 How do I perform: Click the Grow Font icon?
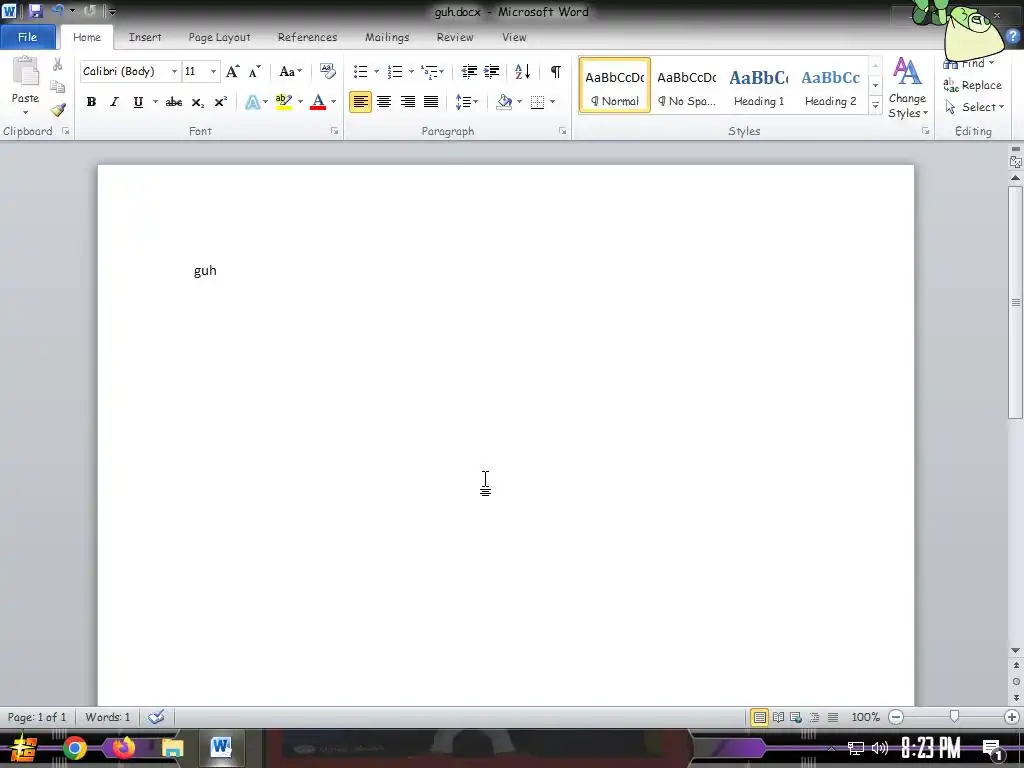(x=232, y=71)
